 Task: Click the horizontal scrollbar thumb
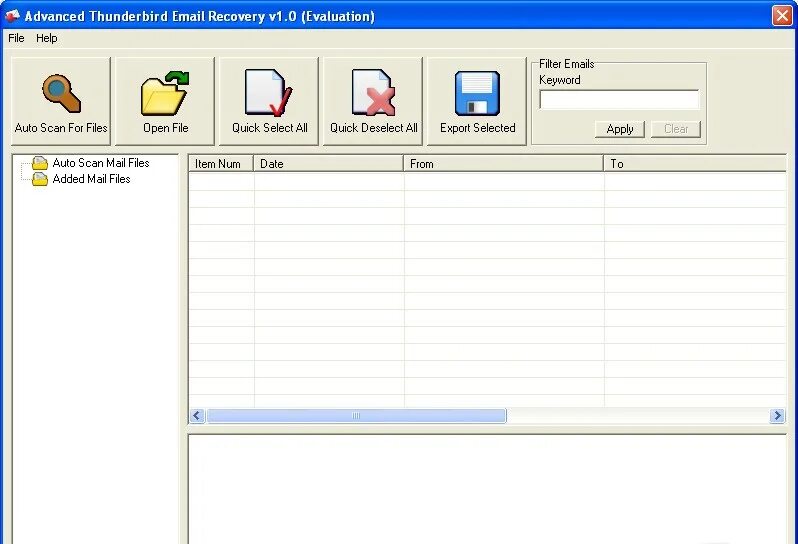(356, 416)
